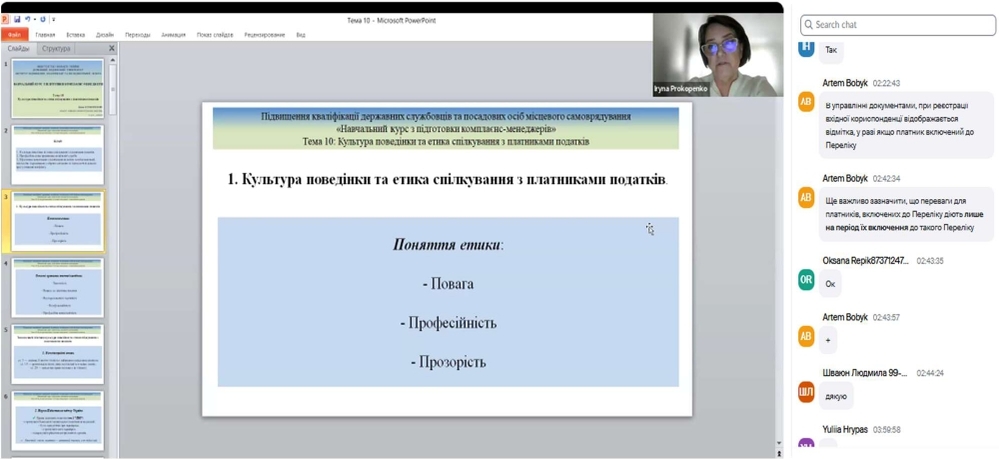Click the magnifier icon in chat search

[808, 24]
